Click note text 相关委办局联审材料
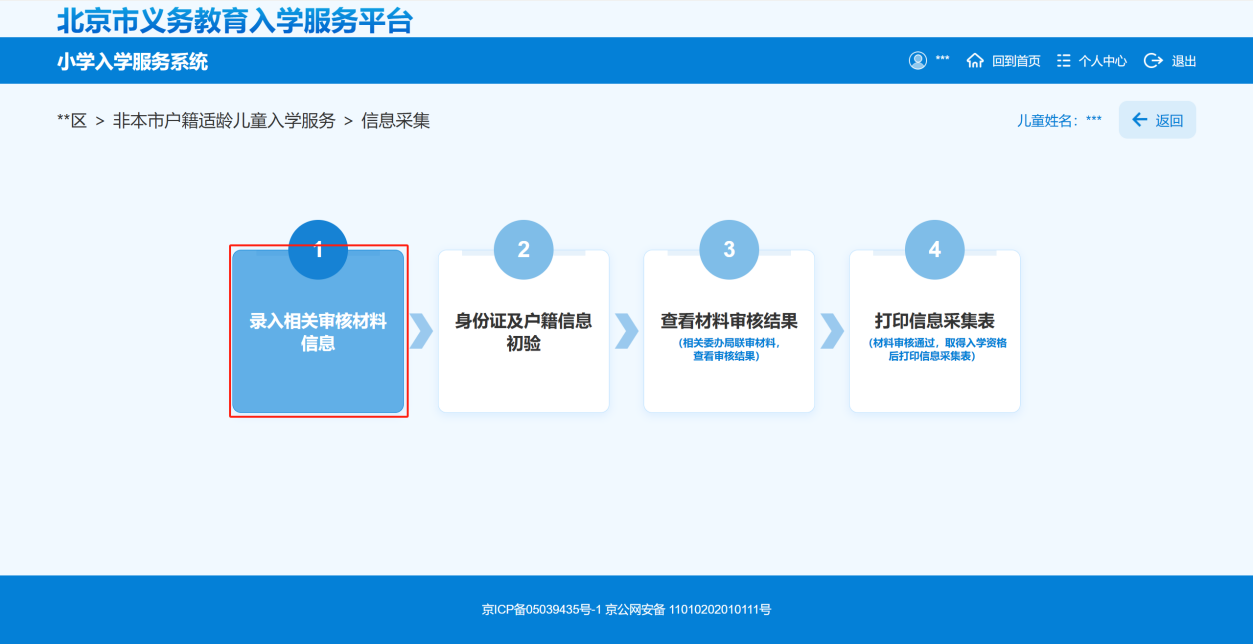Image resolution: width=1253 pixels, height=644 pixels. tap(731, 343)
